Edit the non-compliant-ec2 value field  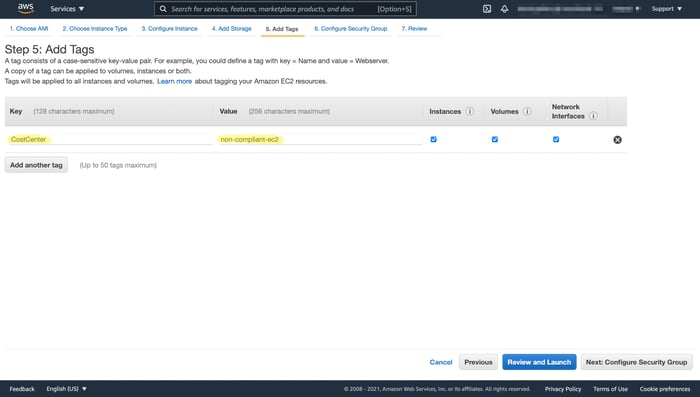click(320, 139)
